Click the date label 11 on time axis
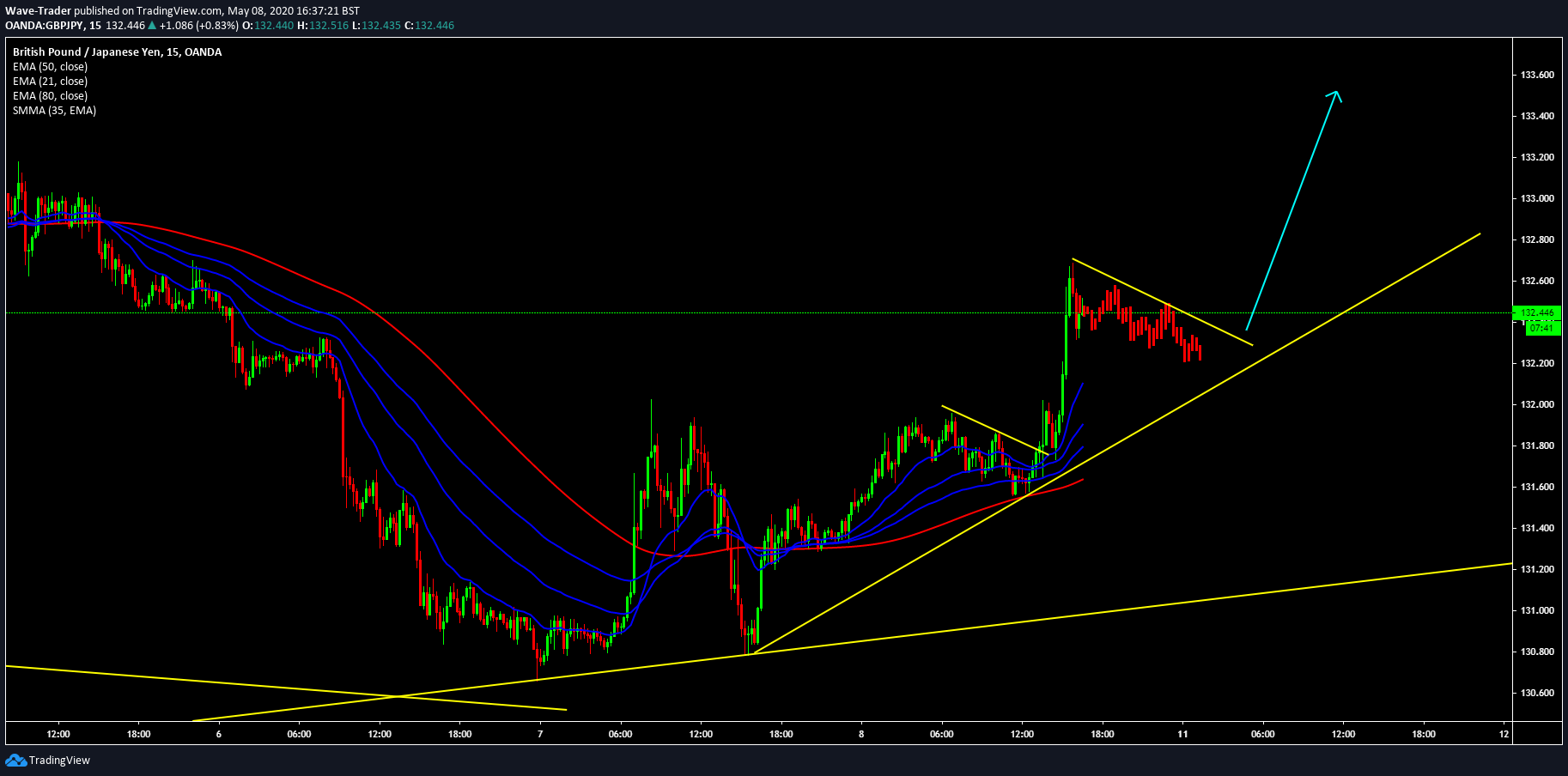1568x776 pixels. [x=1182, y=735]
